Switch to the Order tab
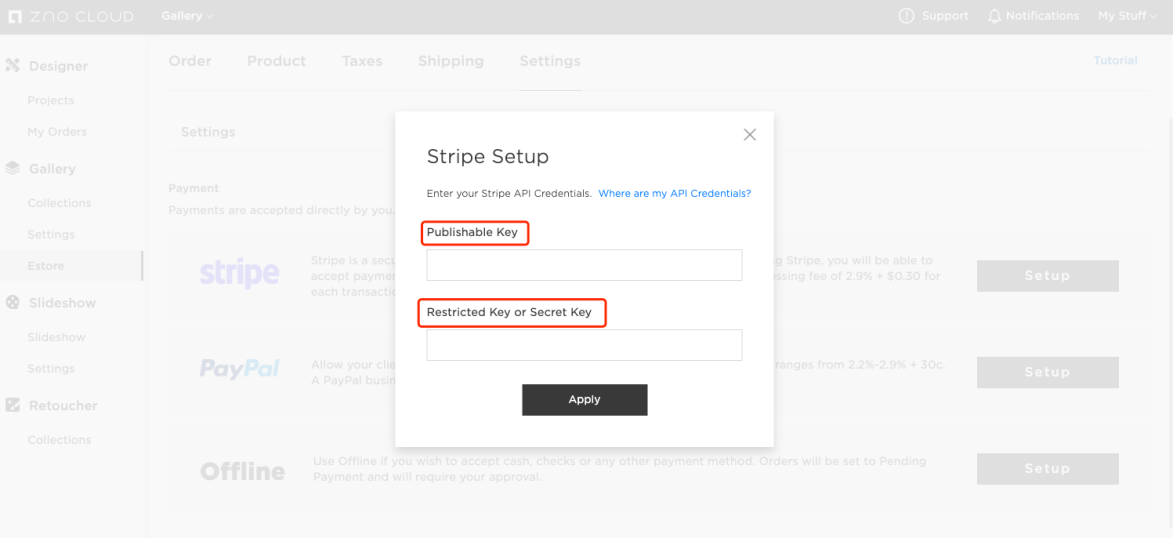Screen dimensions: 1173x538 point(190,61)
